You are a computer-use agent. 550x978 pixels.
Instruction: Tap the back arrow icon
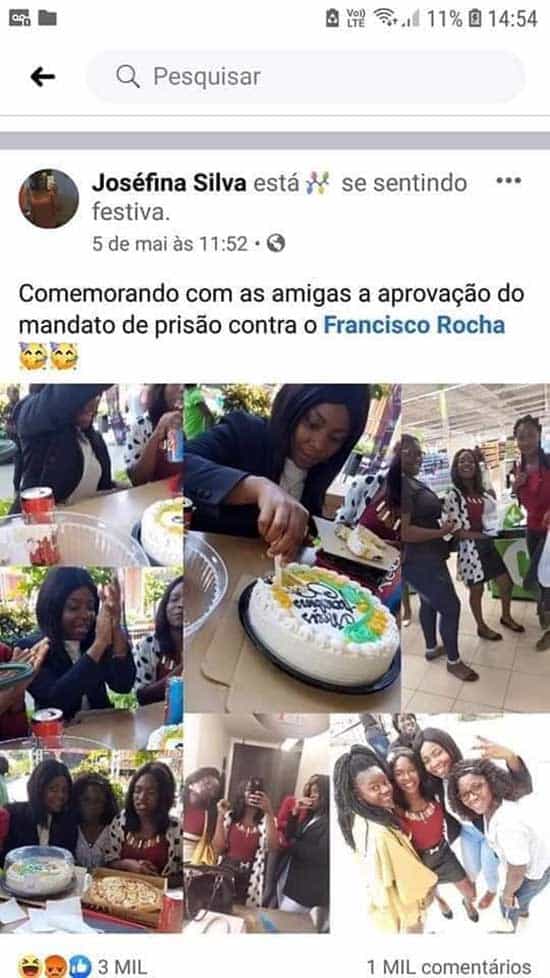tap(42, 77)
